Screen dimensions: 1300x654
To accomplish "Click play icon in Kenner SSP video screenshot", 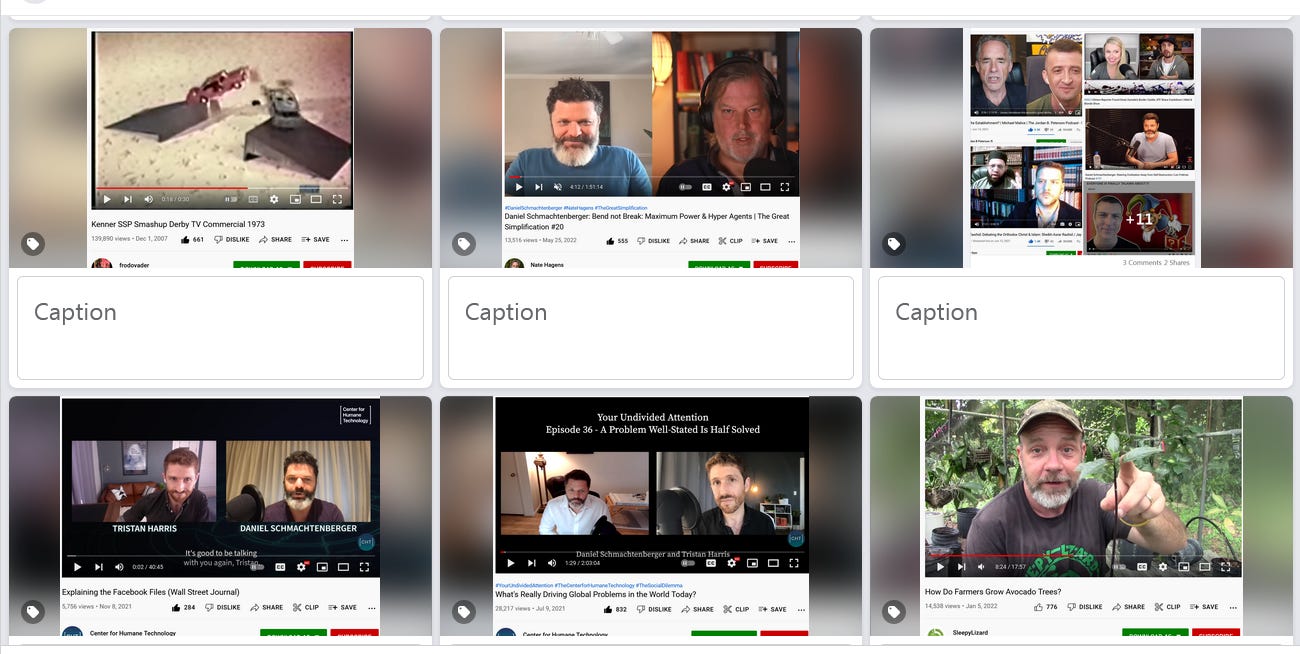I will [107, 199].
